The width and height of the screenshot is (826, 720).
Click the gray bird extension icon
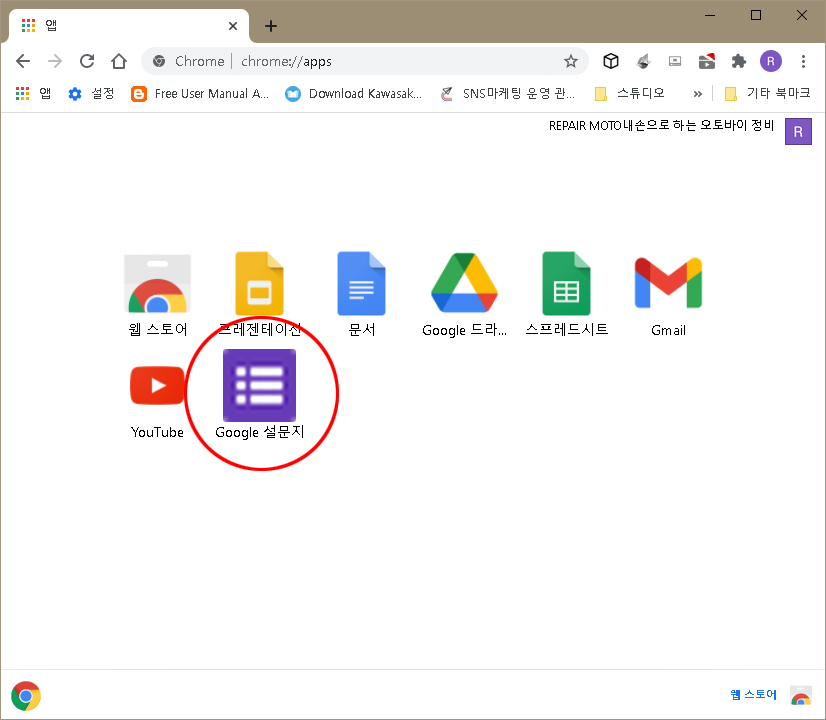point(643,61)
